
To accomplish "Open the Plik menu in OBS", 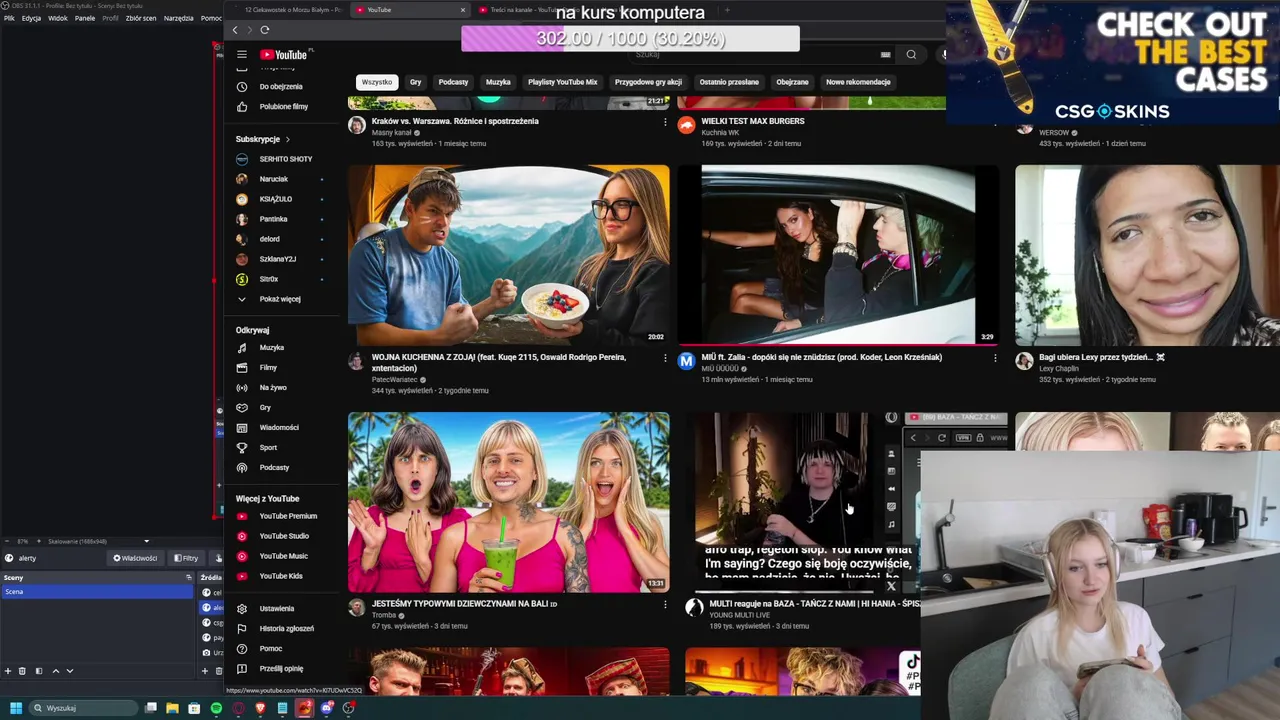I will 9,18.
